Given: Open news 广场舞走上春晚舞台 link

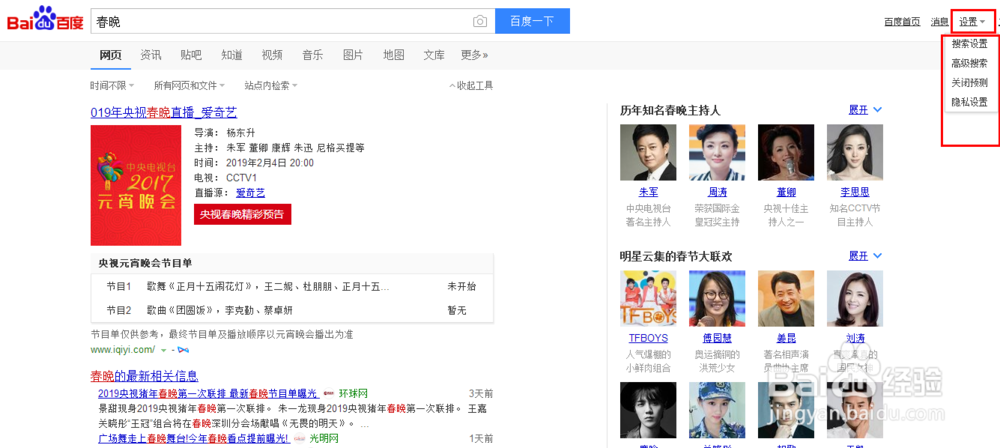Looking at the screenshot, I should [x=194, y=438].
